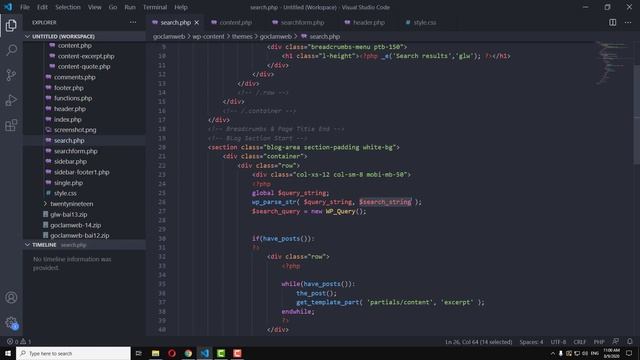Open the Manage gear settings icon
640x360 pixels.
[x=11, y=322]
